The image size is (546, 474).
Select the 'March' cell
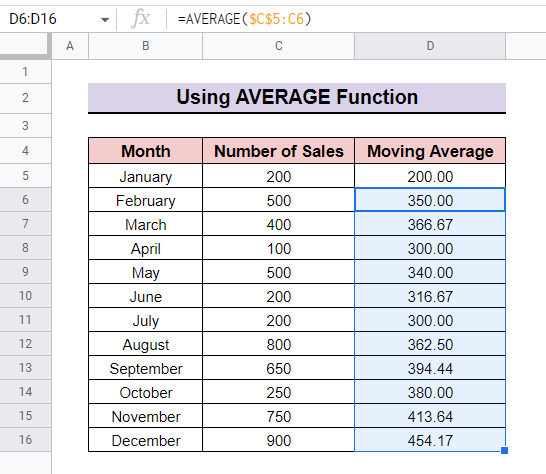pyautogui.click(x=146, y=224)
